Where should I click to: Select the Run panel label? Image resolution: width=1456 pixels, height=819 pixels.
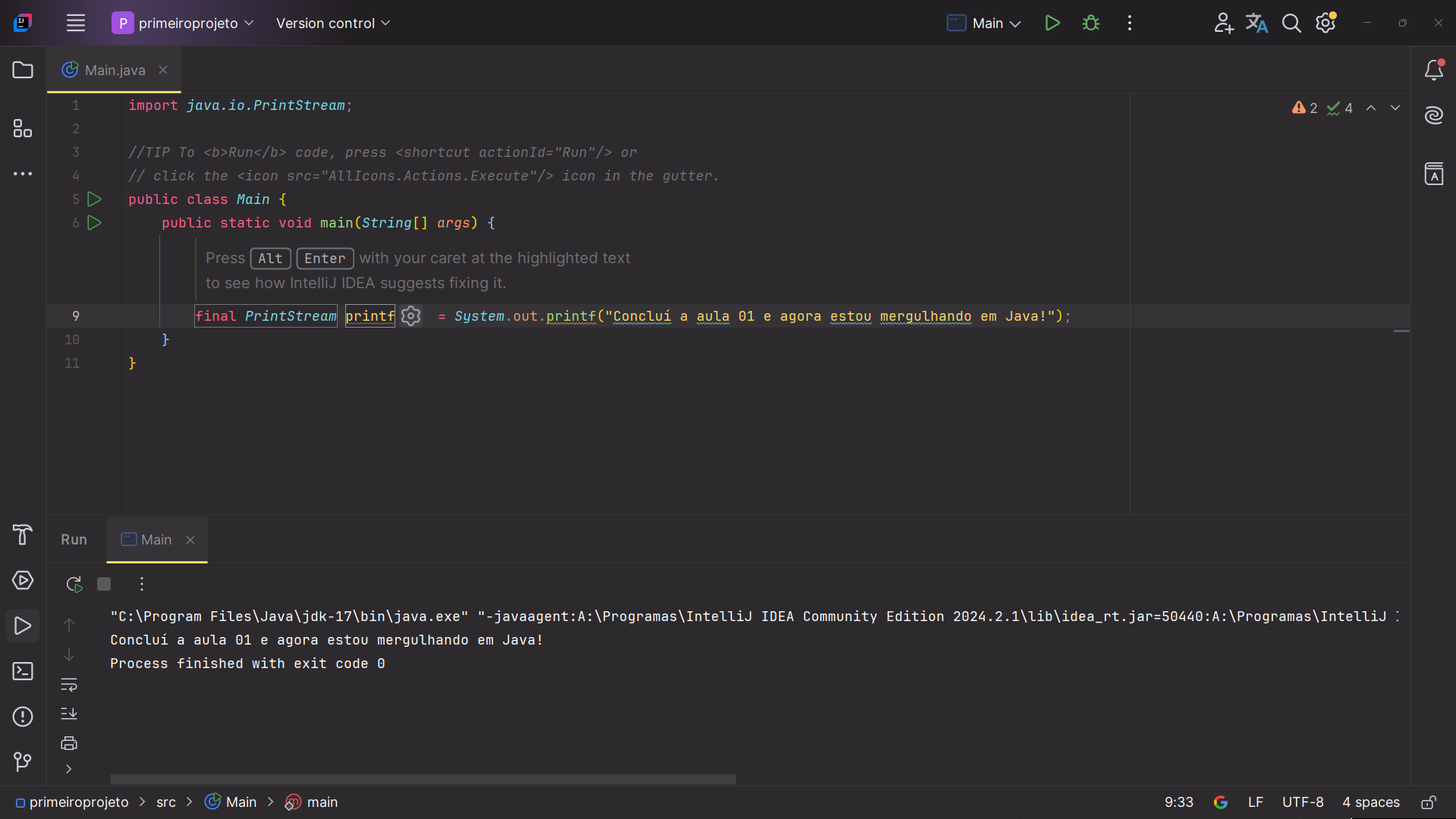coord(74,539)
